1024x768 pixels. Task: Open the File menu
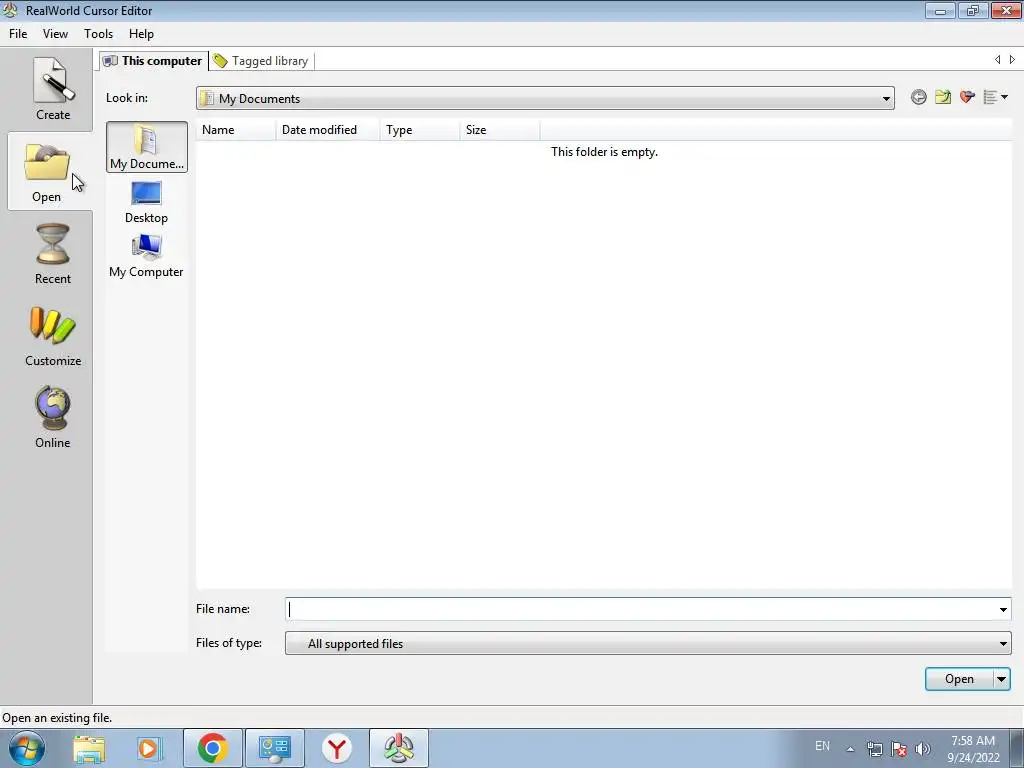[18, 34]
